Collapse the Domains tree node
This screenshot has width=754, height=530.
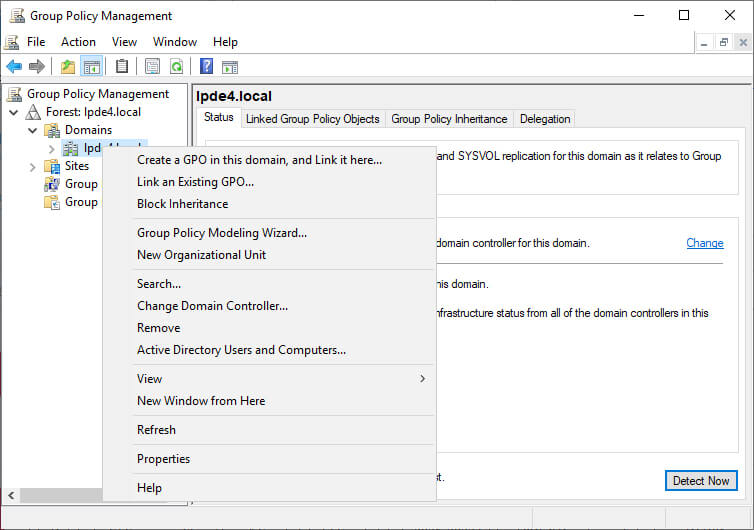[x=32, y=130]
